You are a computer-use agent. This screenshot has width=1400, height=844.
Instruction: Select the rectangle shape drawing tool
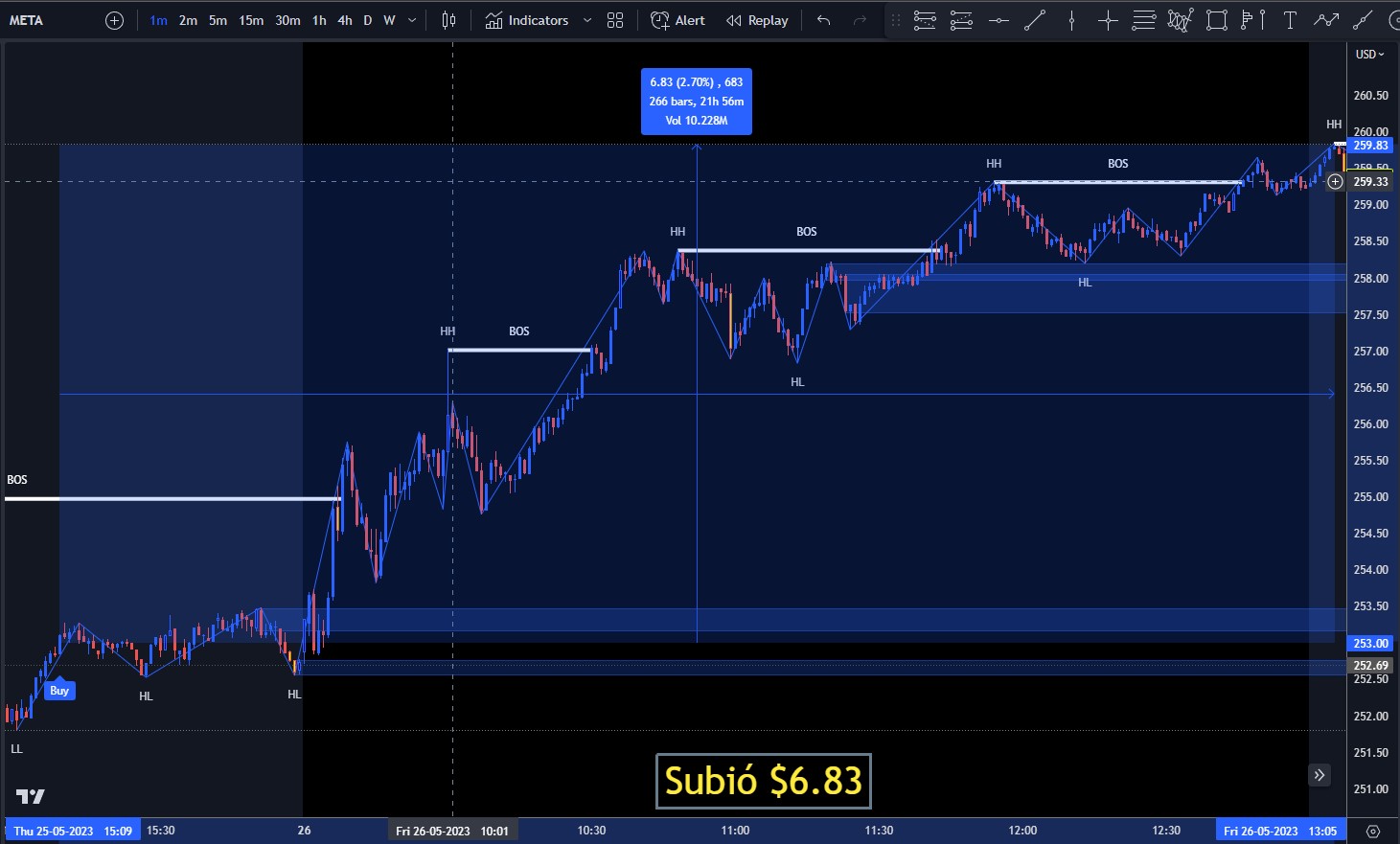[x=1217, y=20]
